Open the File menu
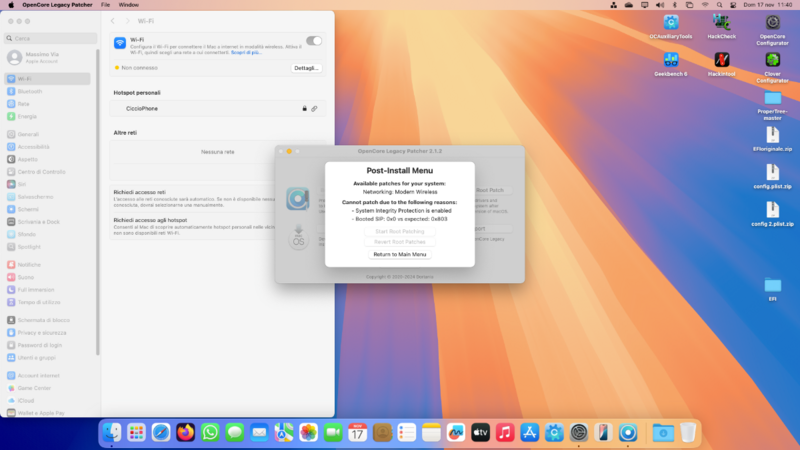The height and width of the screenshot is (450, 800). 105,5
